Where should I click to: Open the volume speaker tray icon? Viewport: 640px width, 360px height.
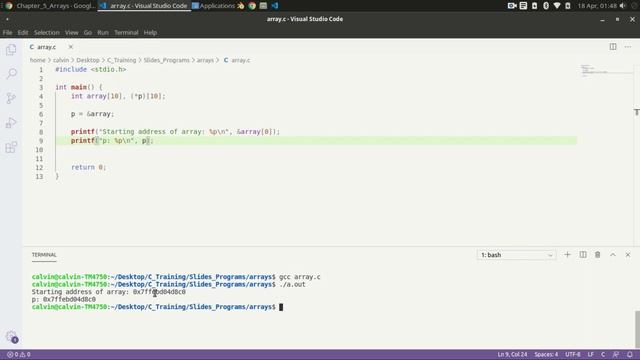click(x=622, y=6)
